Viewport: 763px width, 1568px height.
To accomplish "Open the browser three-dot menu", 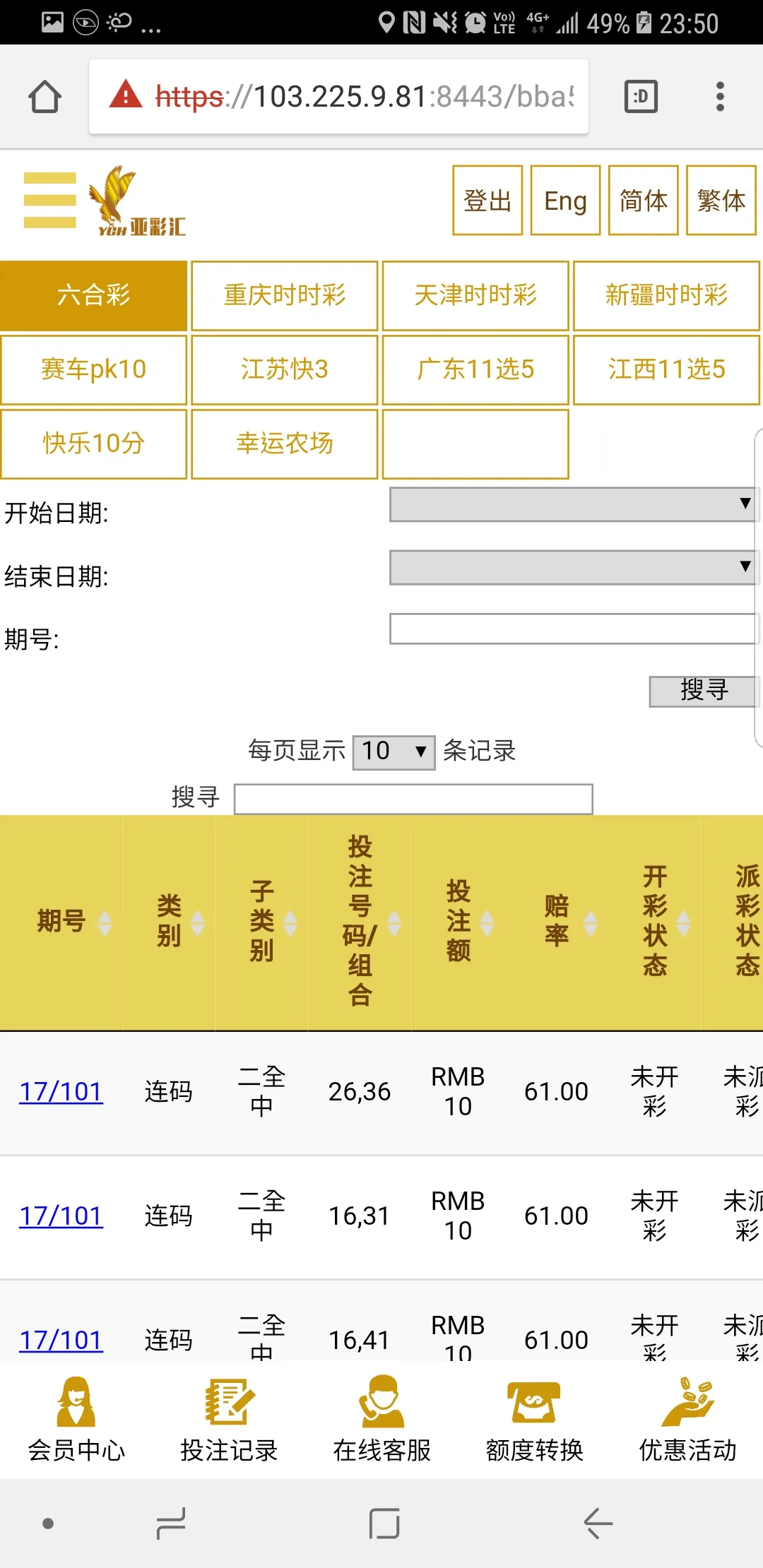I will pos(720,97).
